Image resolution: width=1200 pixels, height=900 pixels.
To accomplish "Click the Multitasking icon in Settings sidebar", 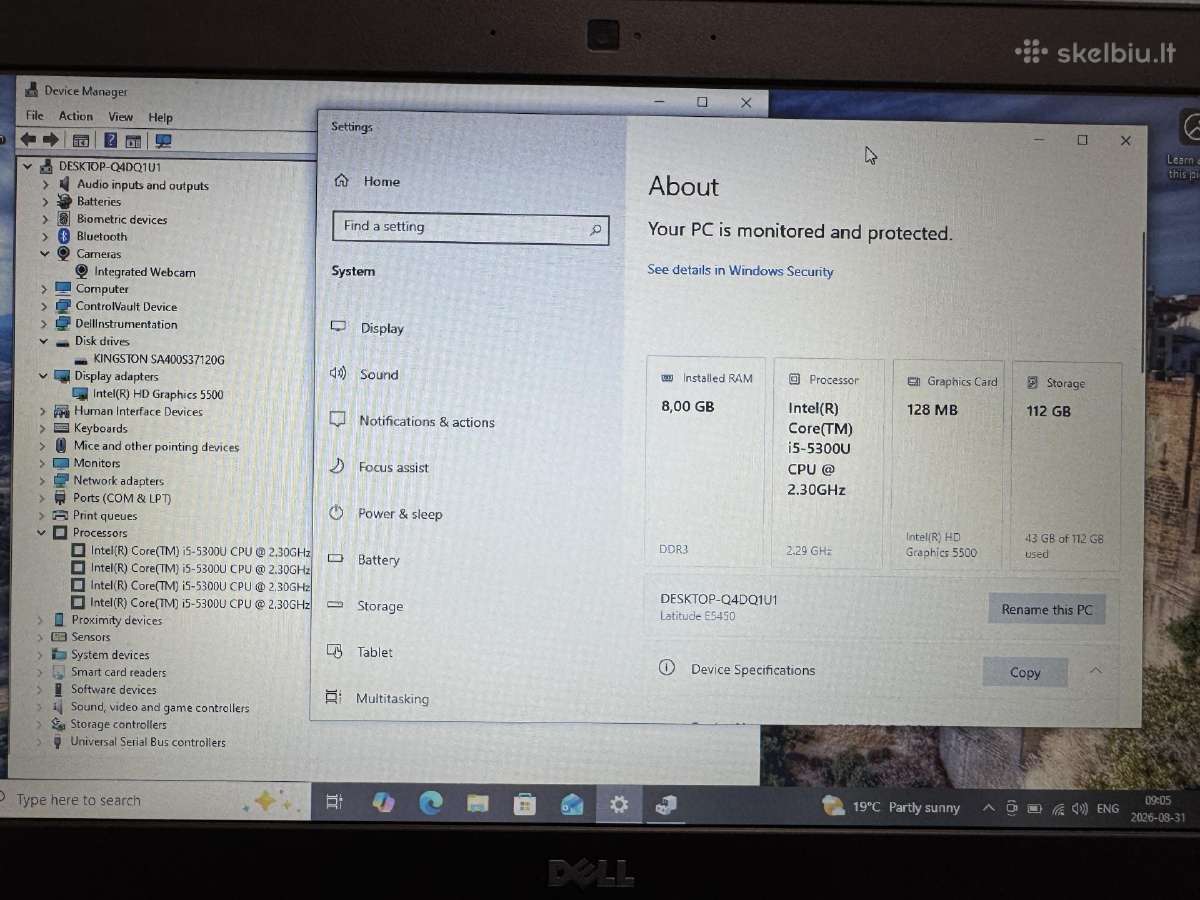I will (x=334, y=698).
